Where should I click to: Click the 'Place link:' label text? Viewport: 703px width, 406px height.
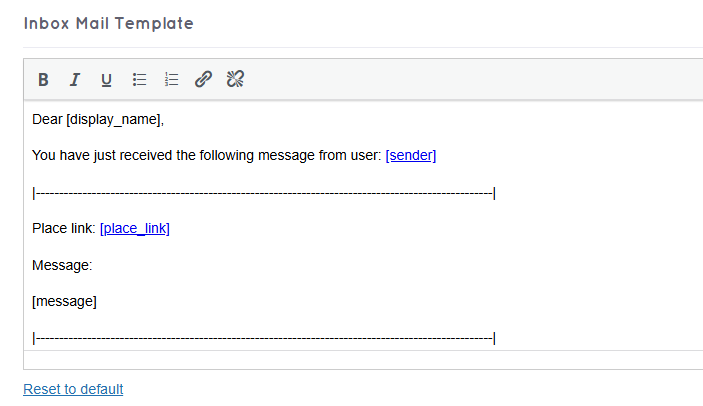[64, 228]
